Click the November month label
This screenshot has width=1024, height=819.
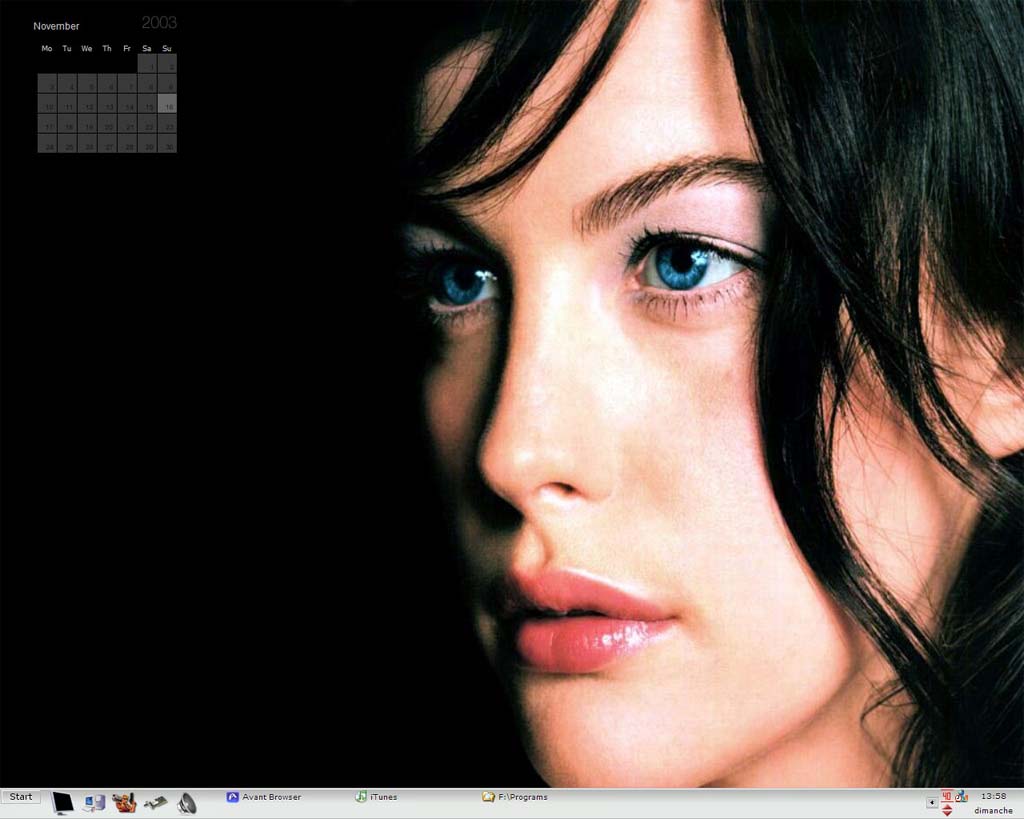tap(56, 26)
